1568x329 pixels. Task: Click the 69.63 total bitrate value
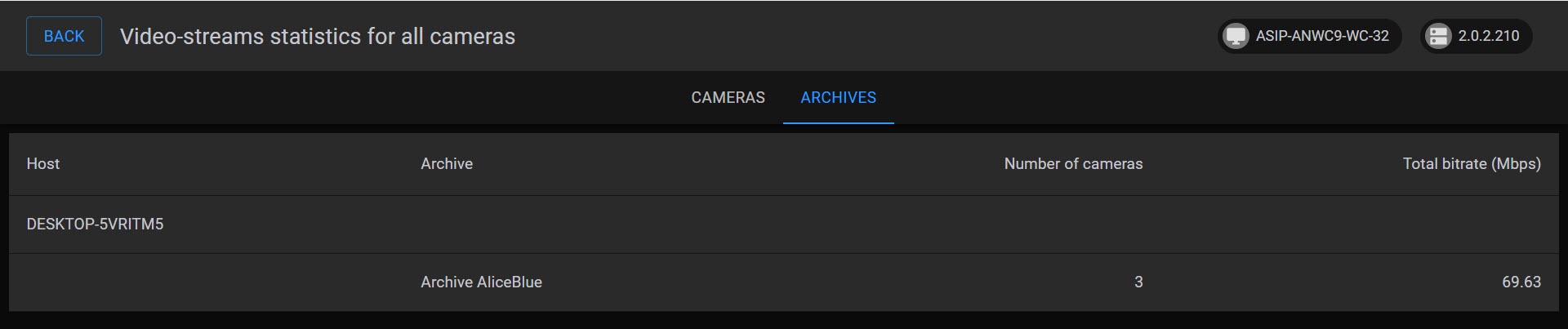point(1521,282)
